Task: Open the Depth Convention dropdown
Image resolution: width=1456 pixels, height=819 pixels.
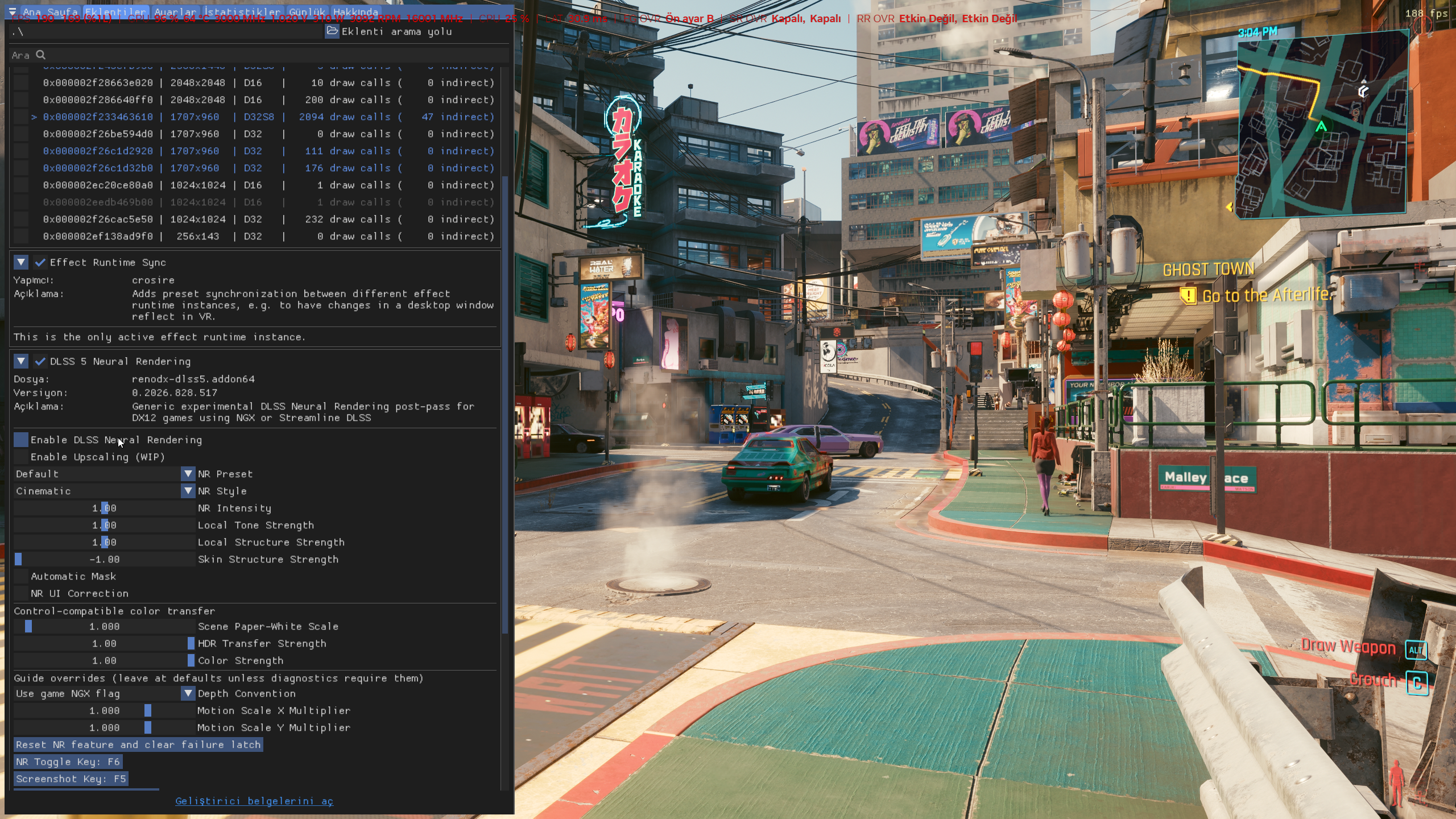Action: [104, 693]
